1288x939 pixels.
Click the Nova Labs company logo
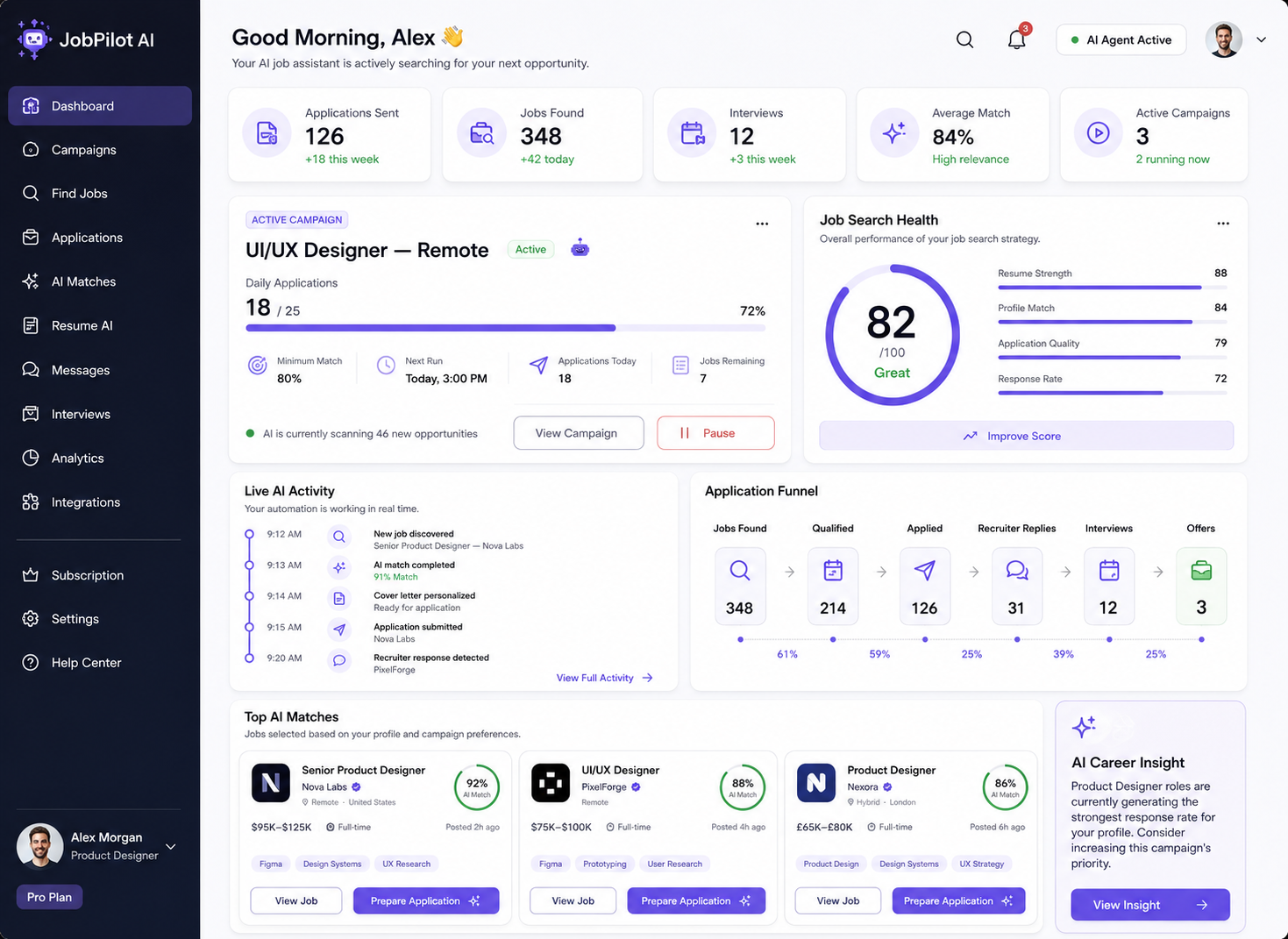tap(271, 783)
